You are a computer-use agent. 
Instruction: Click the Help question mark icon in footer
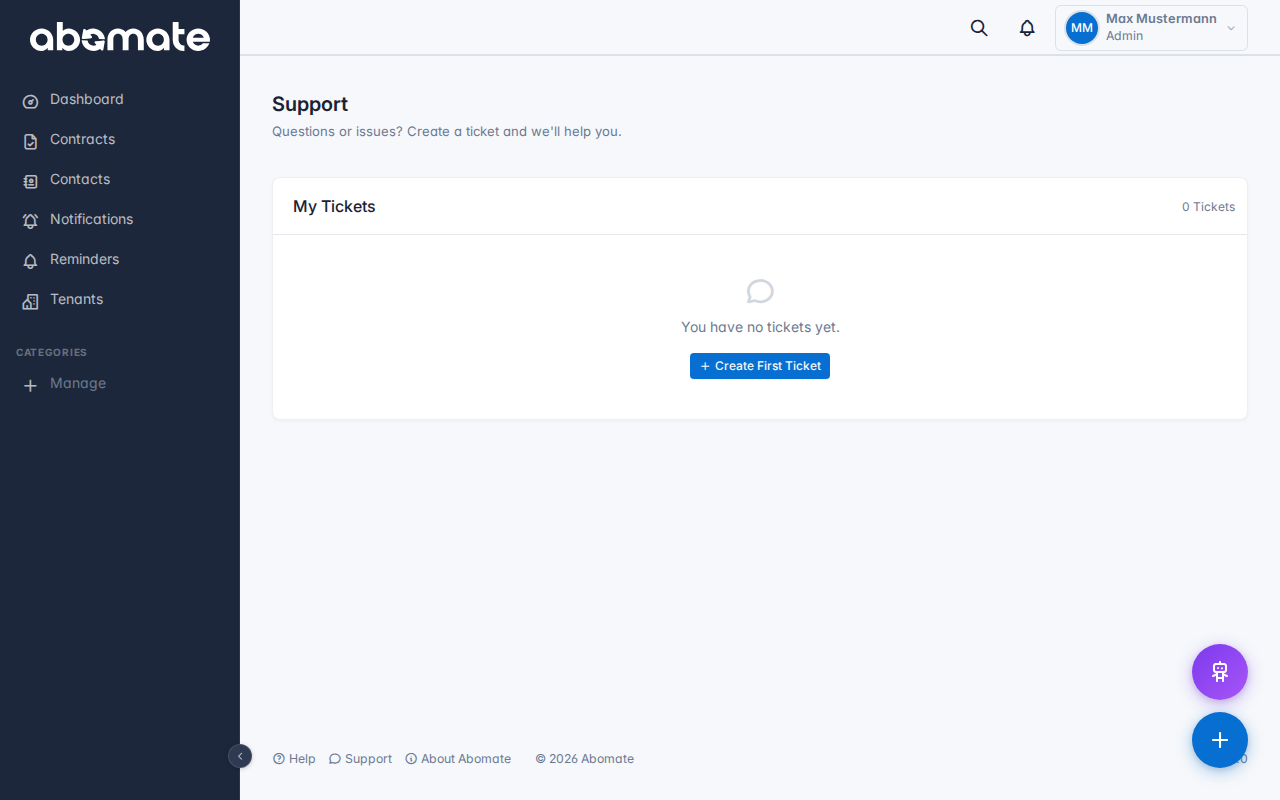point(279,758)
